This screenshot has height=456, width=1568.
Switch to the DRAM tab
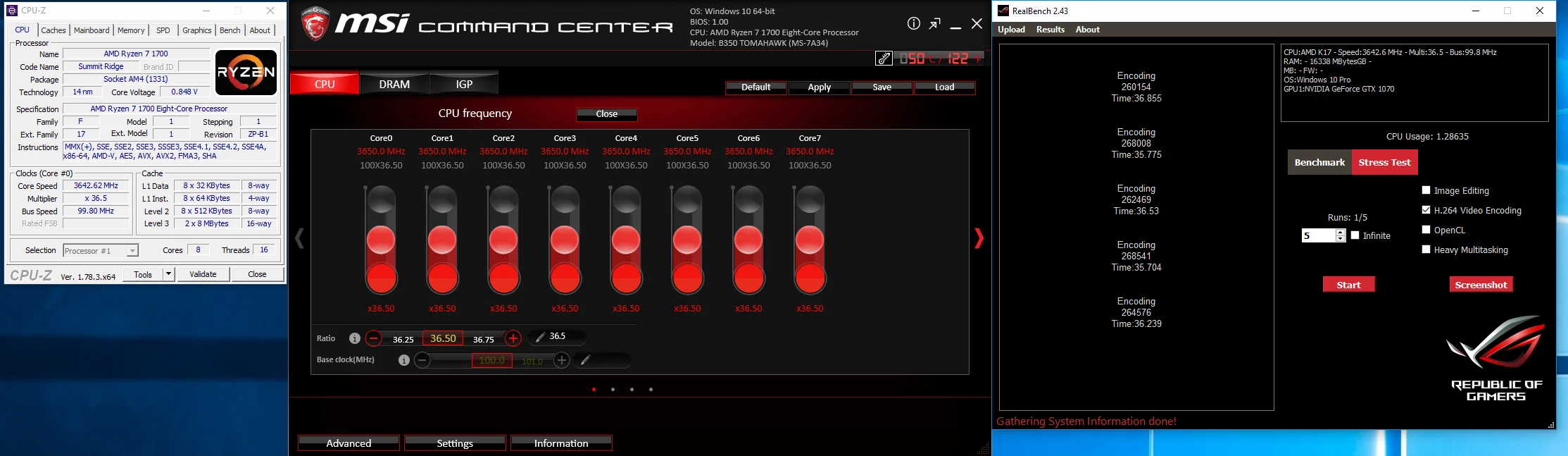394,84
